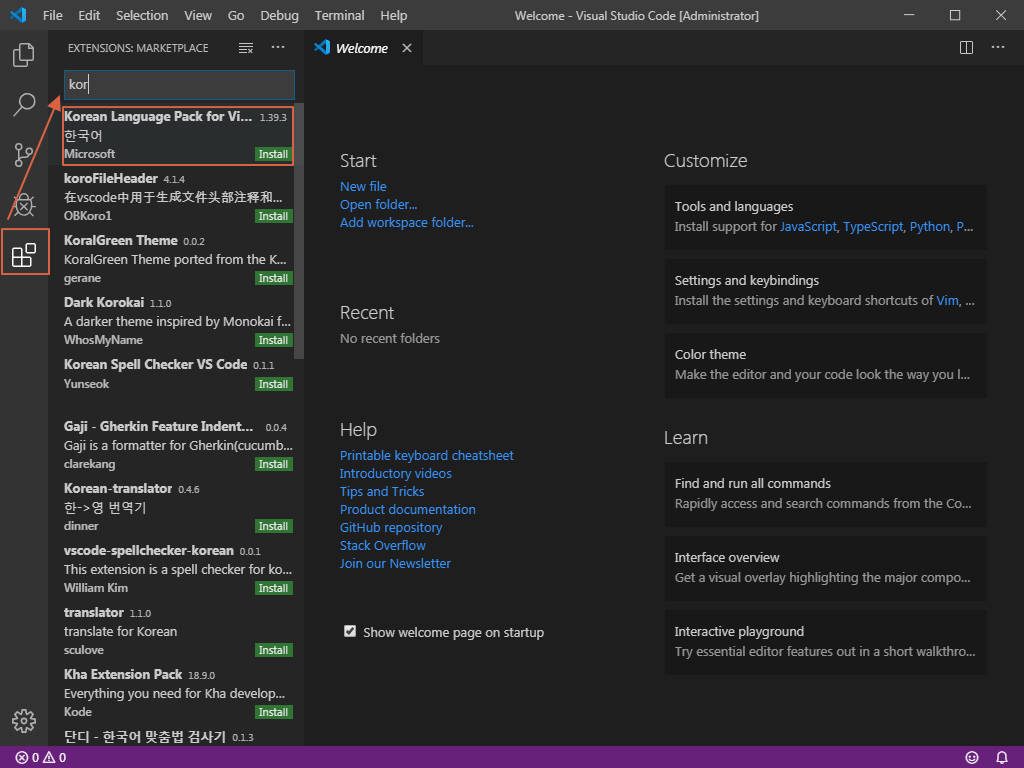This screenshot has height=768, width=1024.
Task: Click Add workspace folder link
Action: tap(406, 223)
